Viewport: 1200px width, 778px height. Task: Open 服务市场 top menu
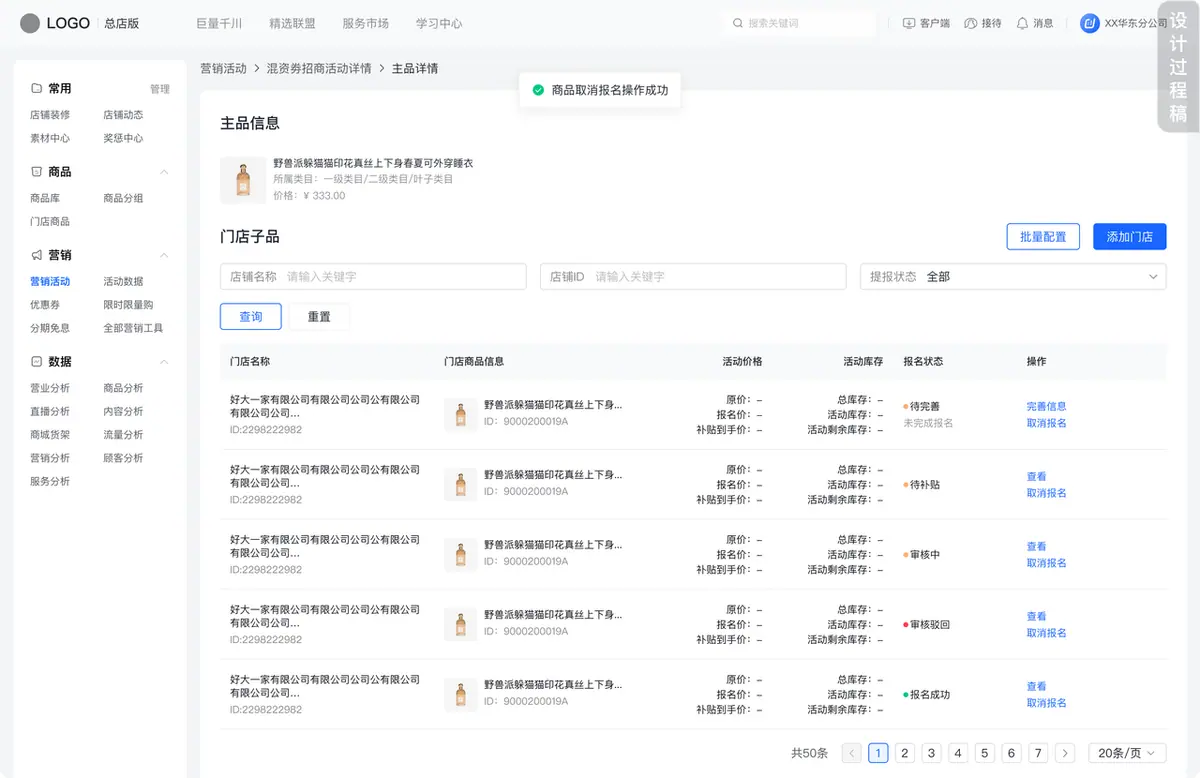click(x=365, y=23)
